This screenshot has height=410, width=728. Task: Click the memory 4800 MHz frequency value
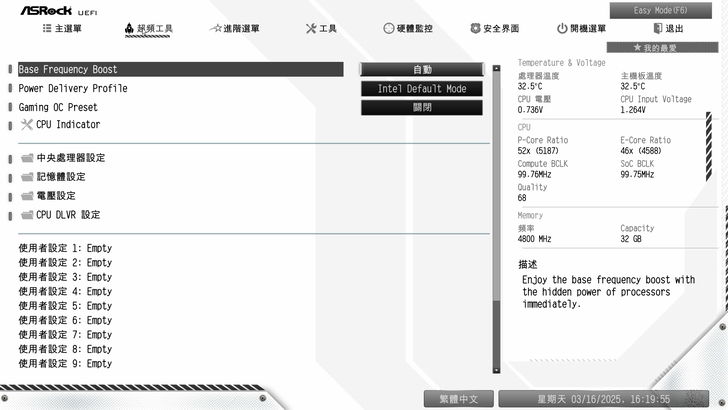click(534, 239)
